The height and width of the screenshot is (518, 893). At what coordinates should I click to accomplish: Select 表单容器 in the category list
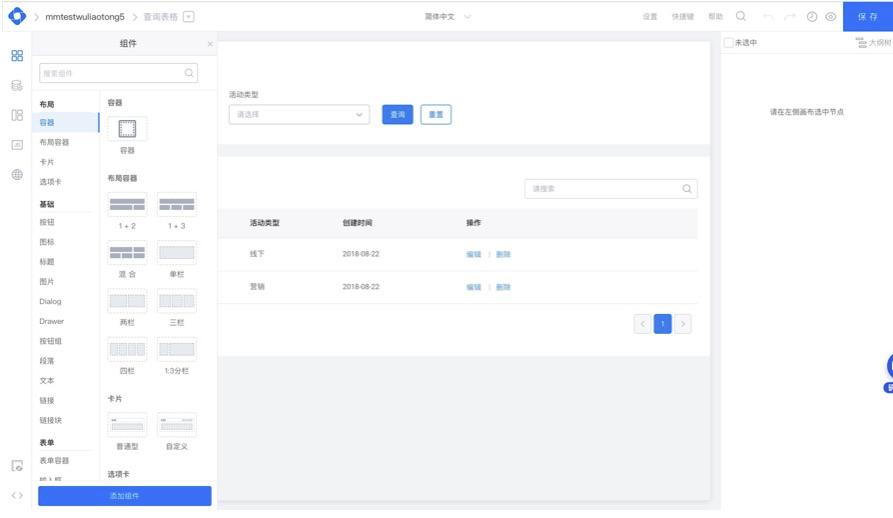(54, 461)
